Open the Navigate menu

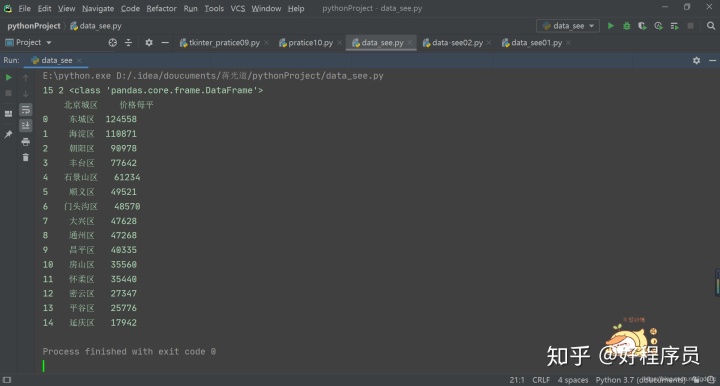(x=98, y=8)
